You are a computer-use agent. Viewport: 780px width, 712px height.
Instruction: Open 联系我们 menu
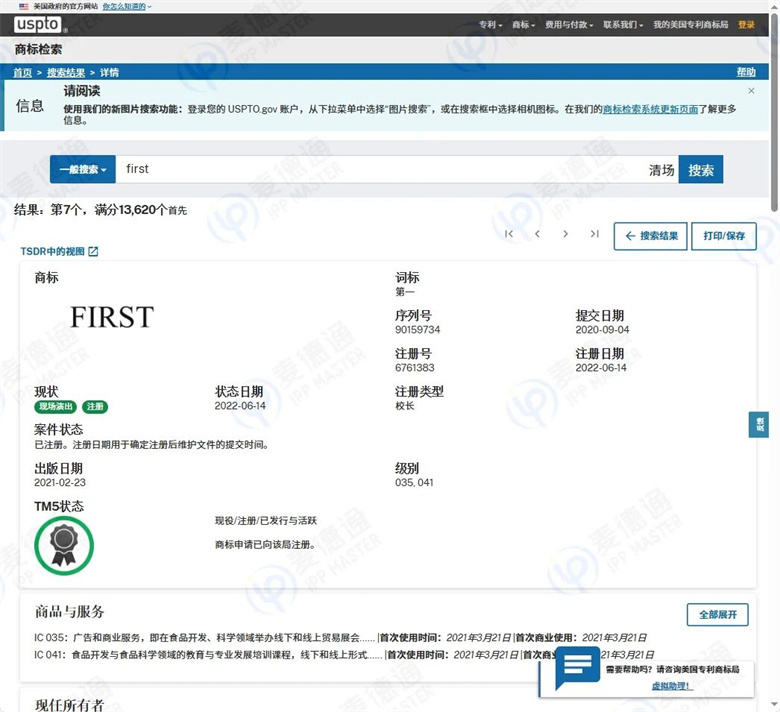(623, 24)
